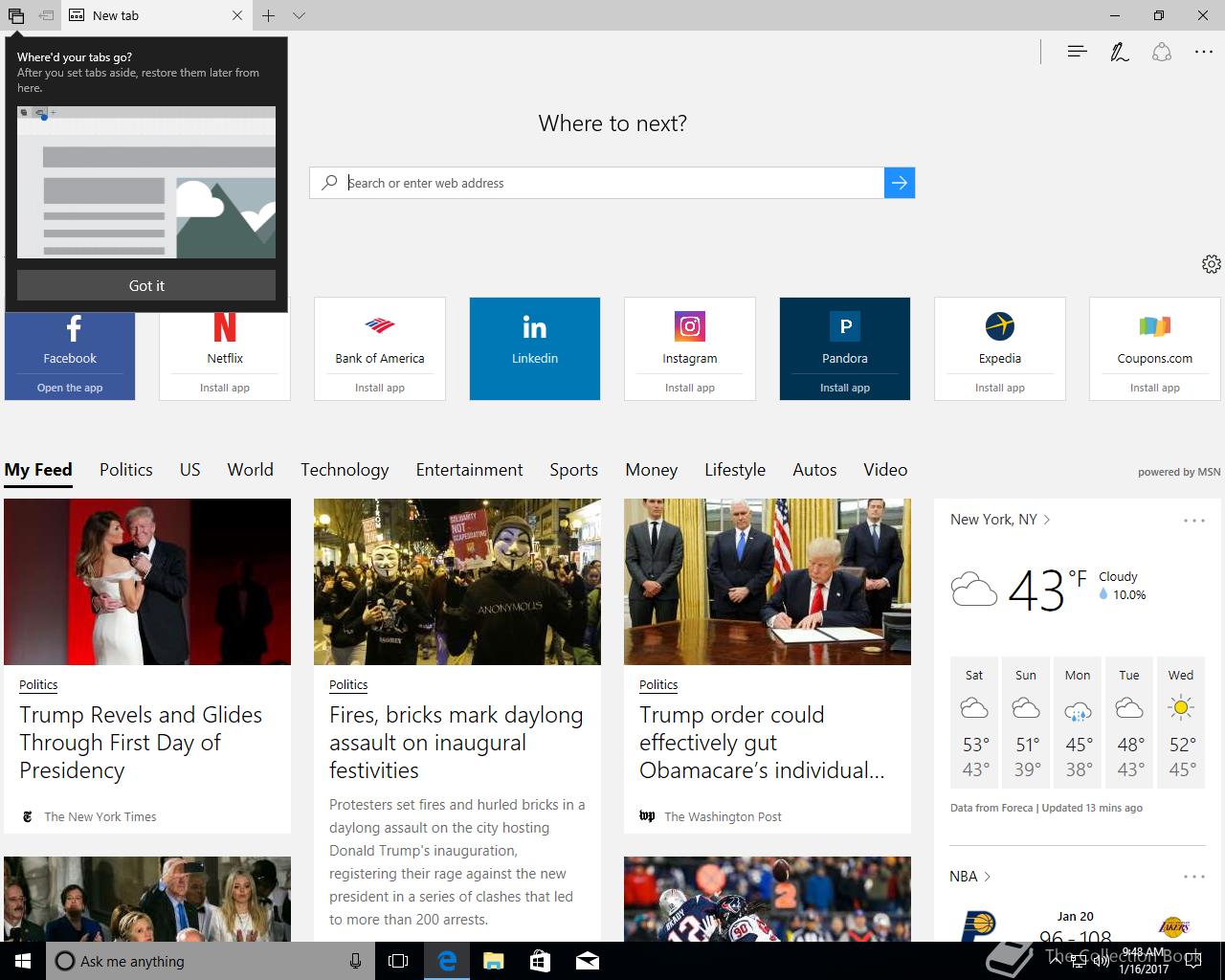Open weather card more options dots

click(1194, 521)
